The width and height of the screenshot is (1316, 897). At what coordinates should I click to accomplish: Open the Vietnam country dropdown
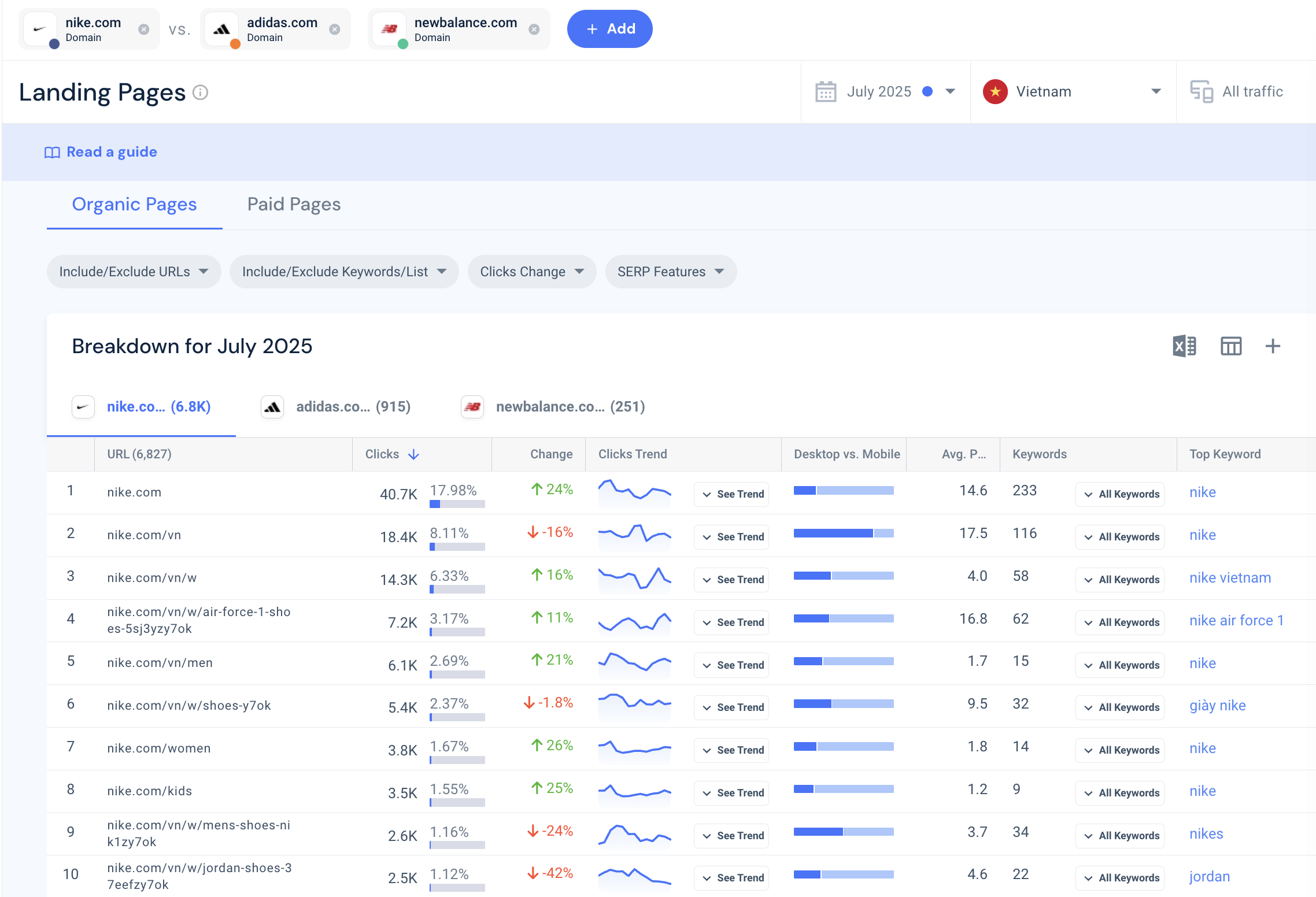tap(1073, 92)
